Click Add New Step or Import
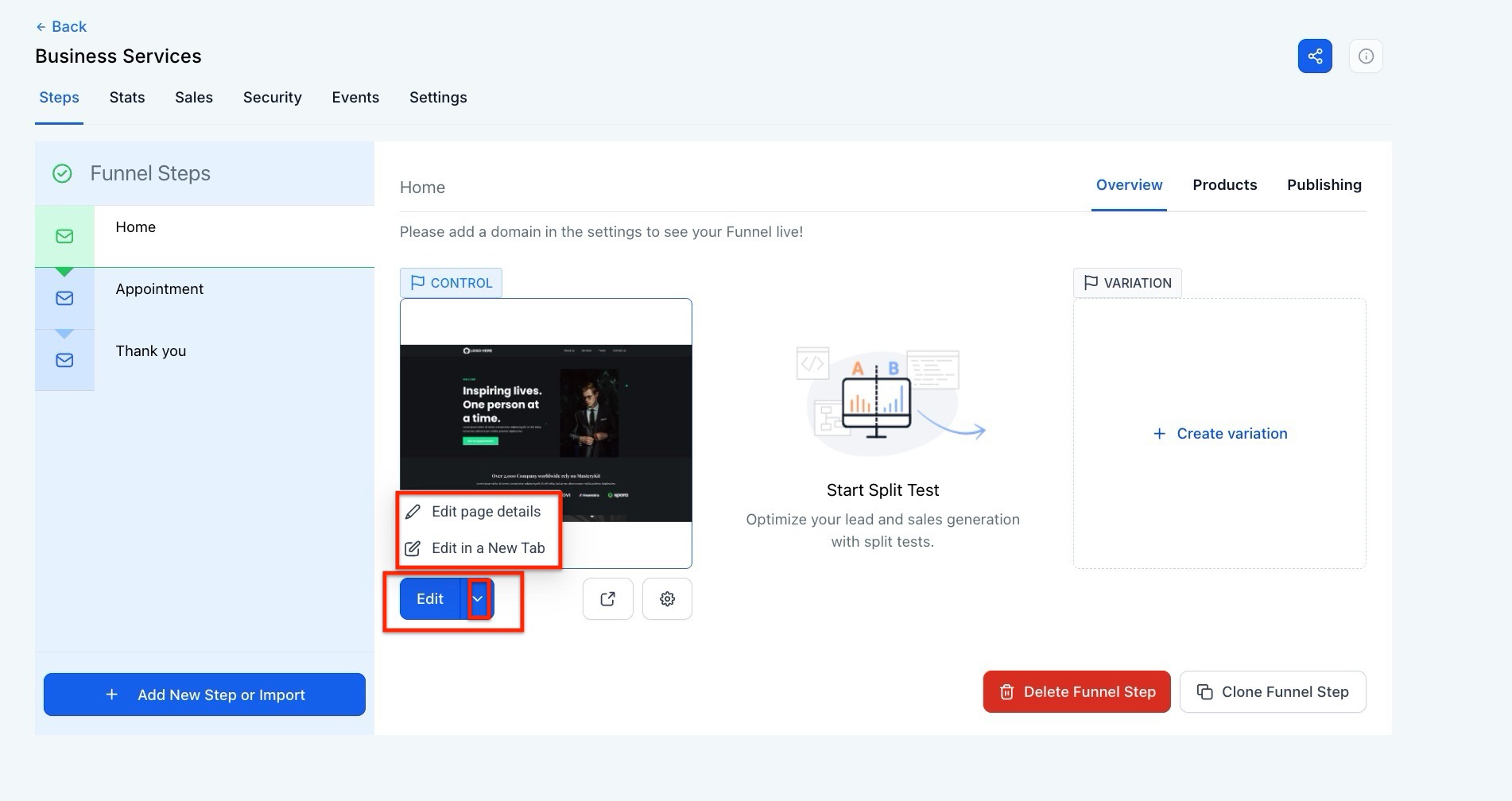This screenshot has height=801, width=1512. pos(204,695)
